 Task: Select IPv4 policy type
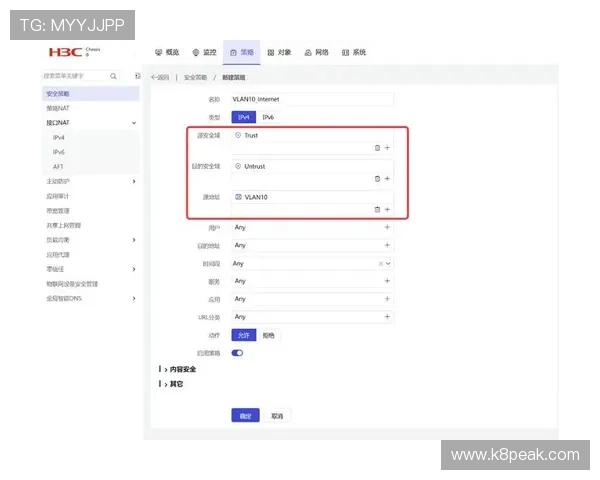[x=243, y=117]
